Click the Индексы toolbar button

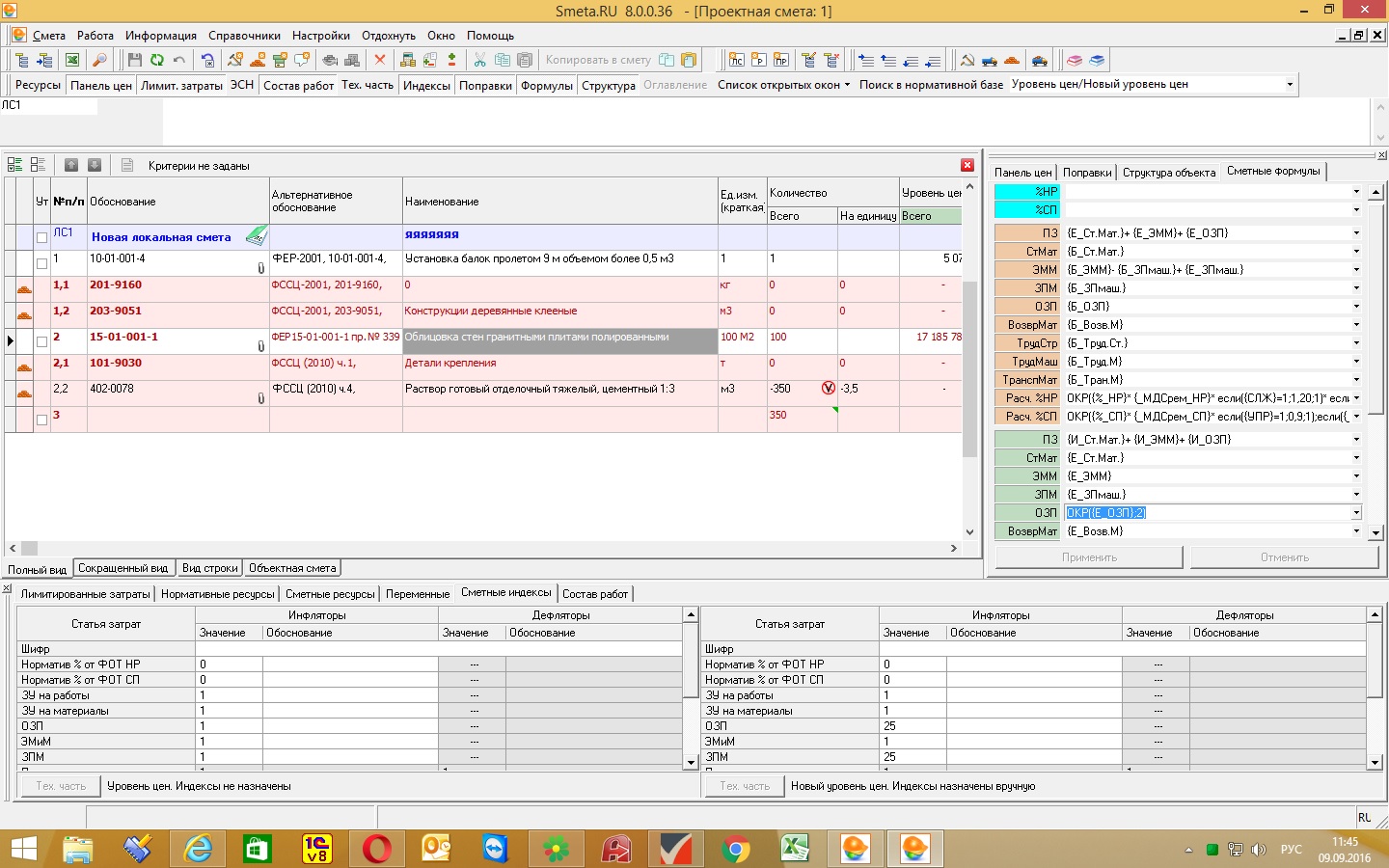point(426,85)
